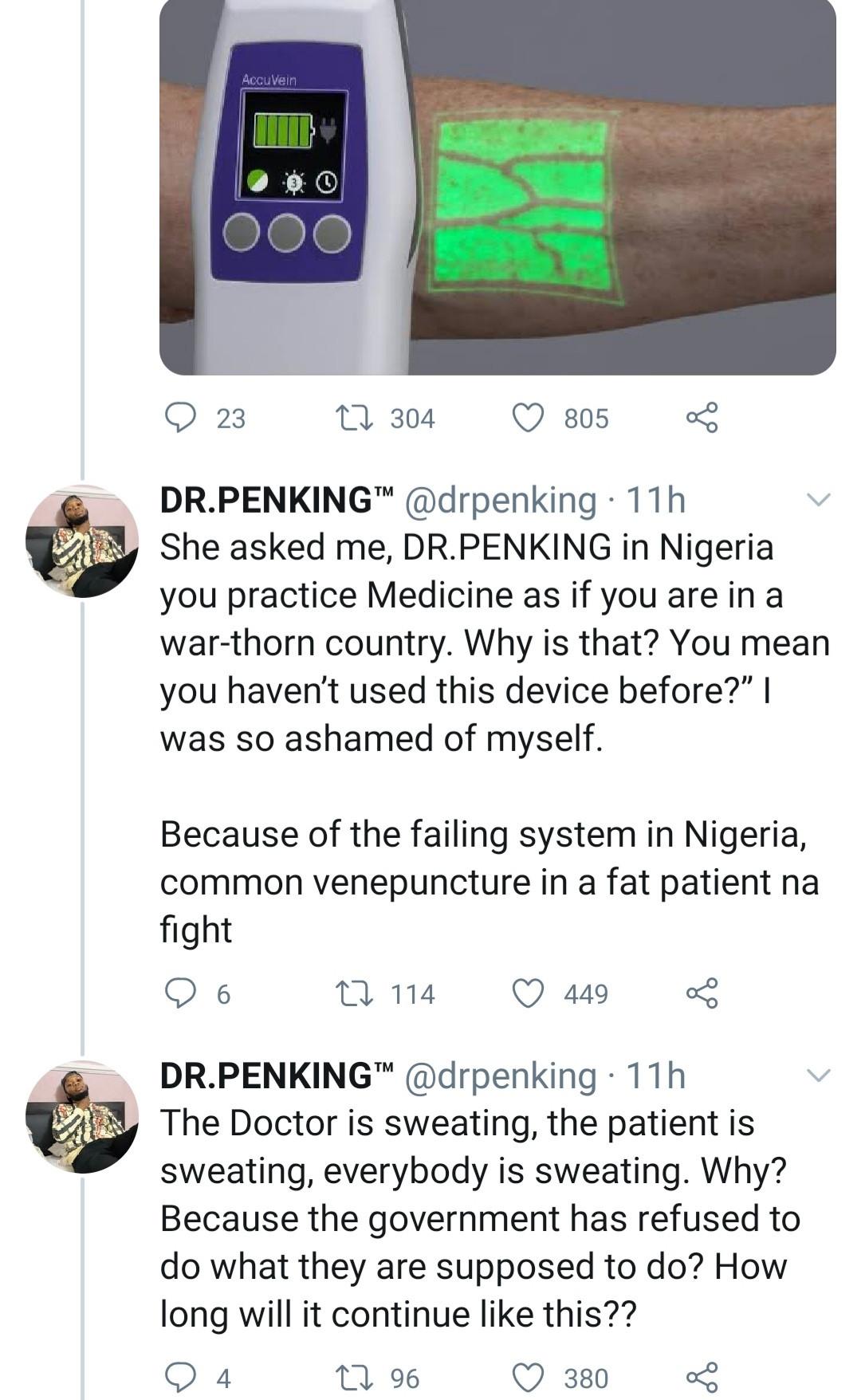861x1400 pixels.
Task: Open profile picture beside "Doctor is sweating" tweet
Action: (82, 1116)
